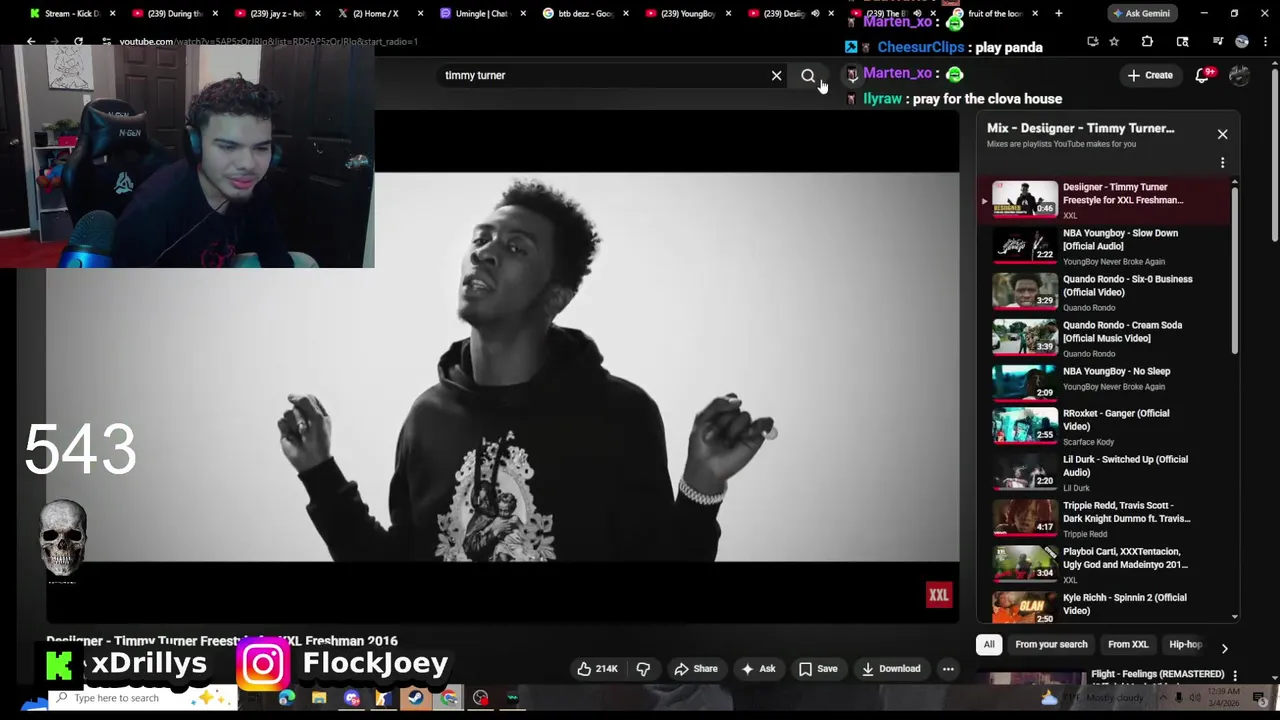Download the video
The width and height of the screenshot is (1280, 720).
pyautogui.click(x=890, y=669)
